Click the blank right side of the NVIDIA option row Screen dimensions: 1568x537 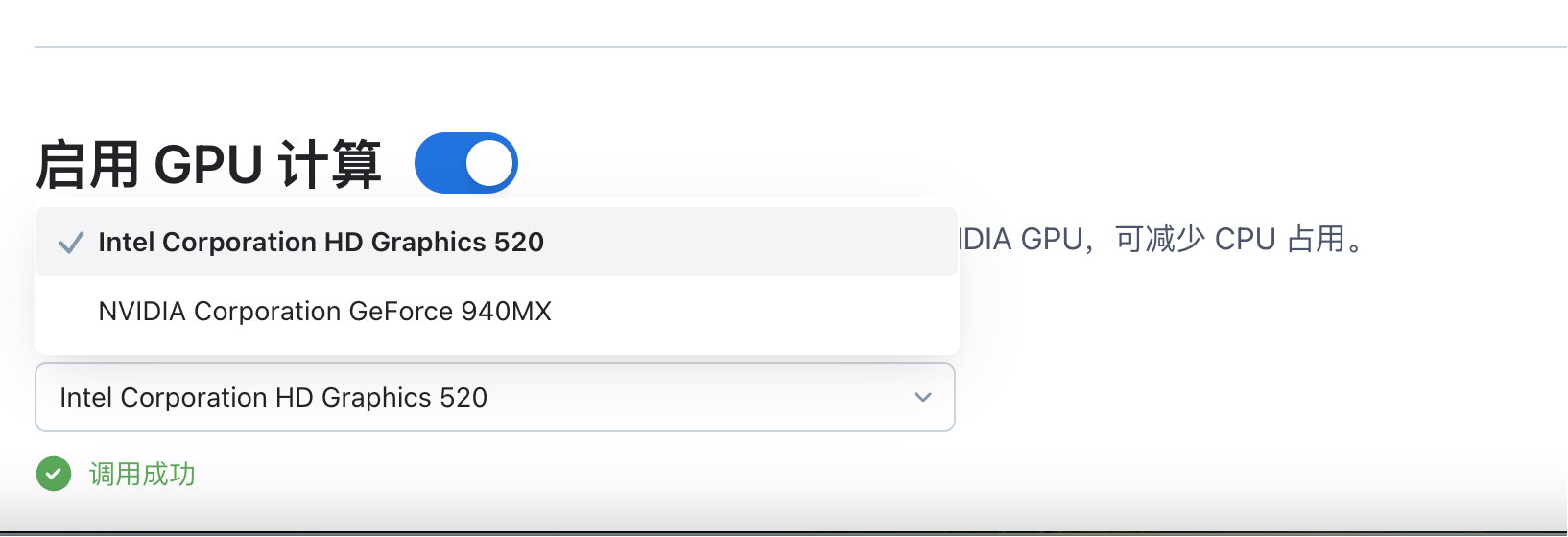click(x=768, y=312)
